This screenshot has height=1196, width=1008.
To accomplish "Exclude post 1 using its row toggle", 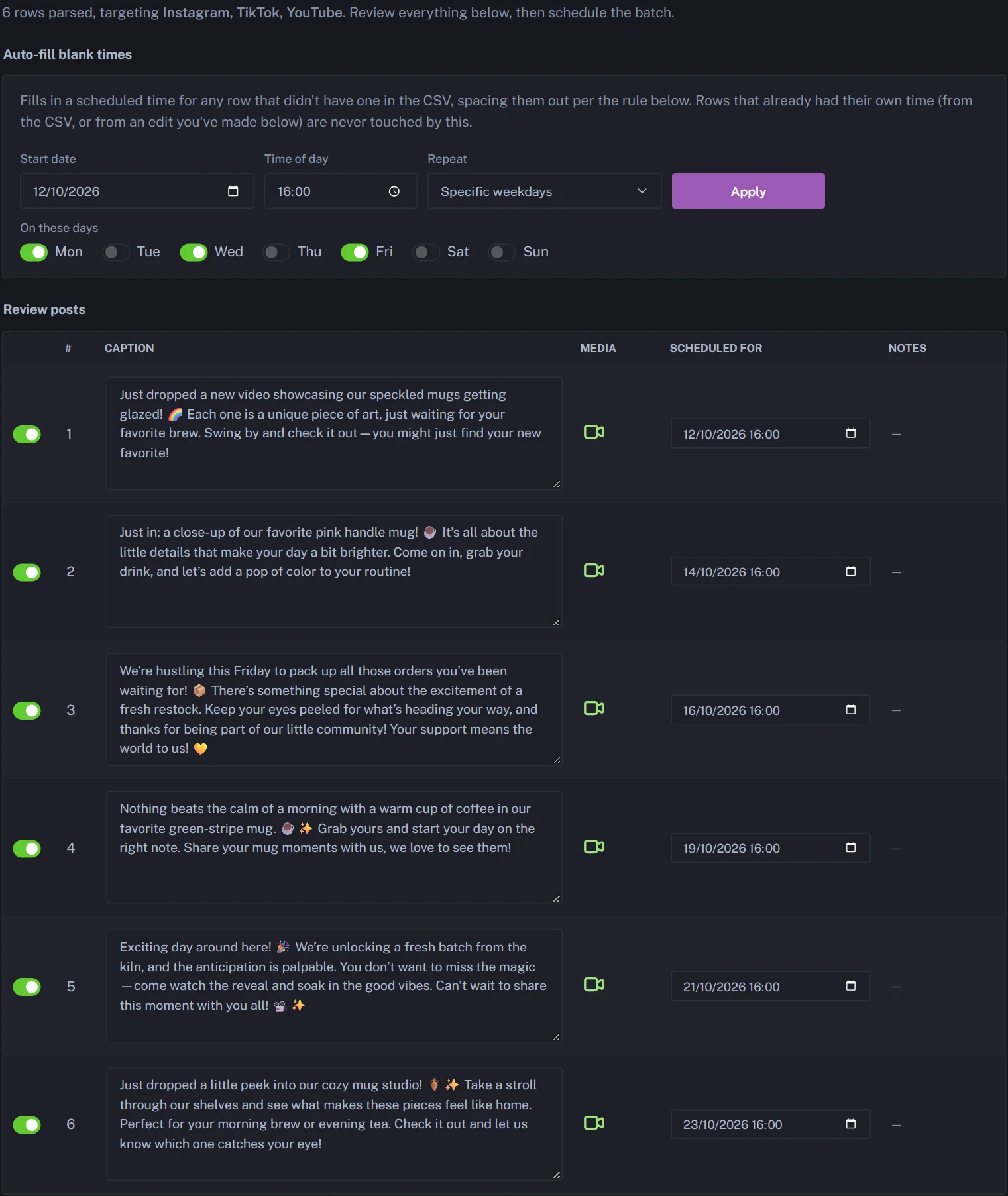I will click(27, 434).
